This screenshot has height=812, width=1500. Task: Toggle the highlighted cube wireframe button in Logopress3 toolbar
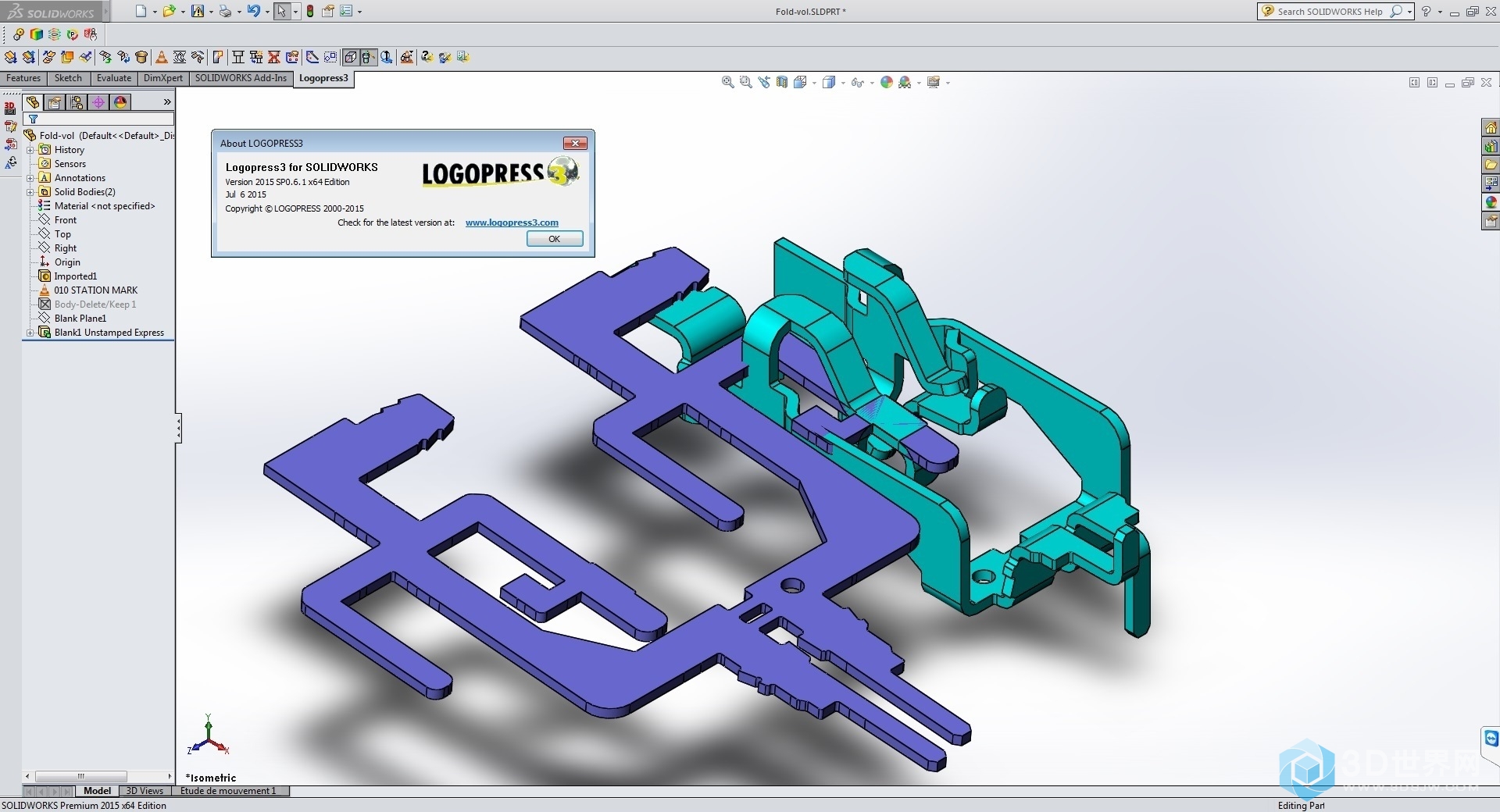point(351,57)
